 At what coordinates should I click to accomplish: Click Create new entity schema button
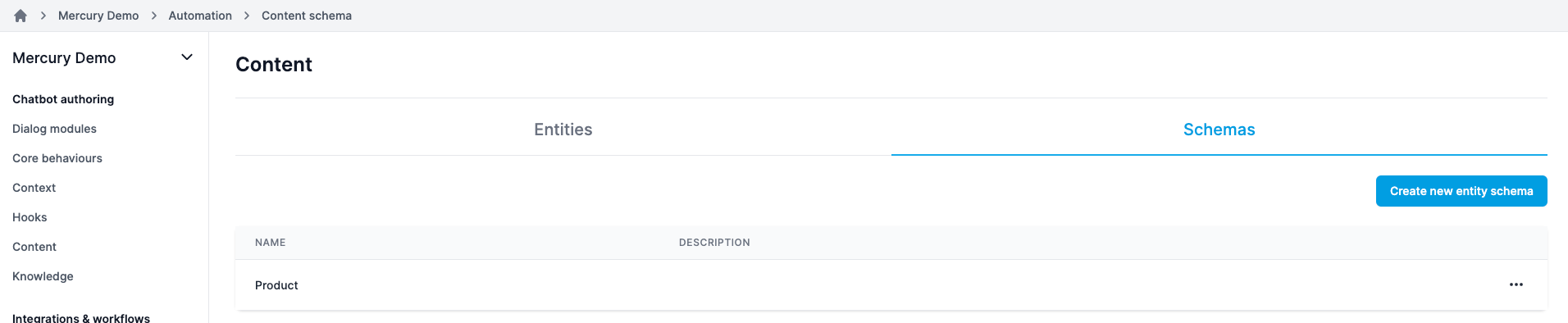(x=1461, y=191)
